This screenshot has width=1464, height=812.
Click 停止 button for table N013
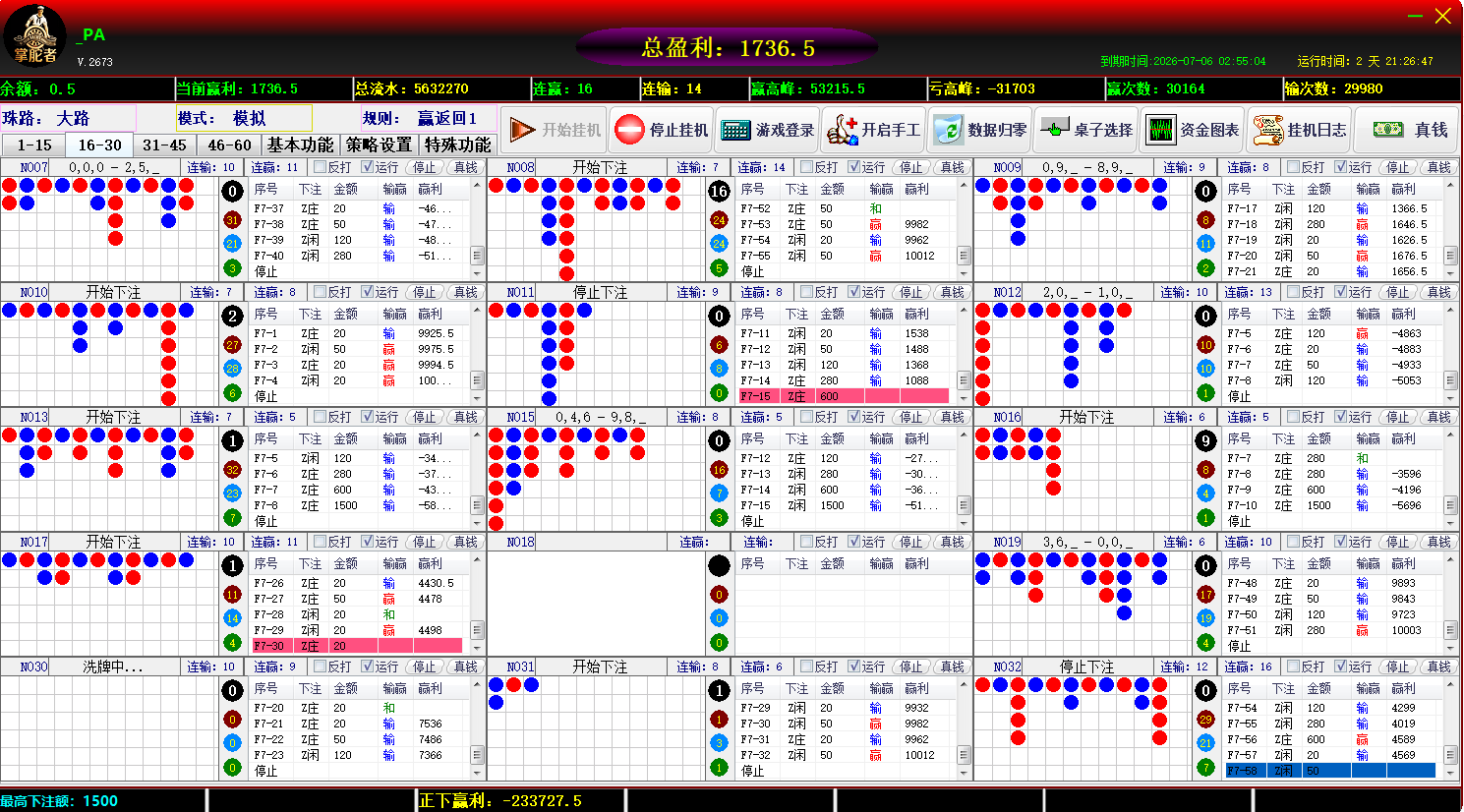point(424,417)
